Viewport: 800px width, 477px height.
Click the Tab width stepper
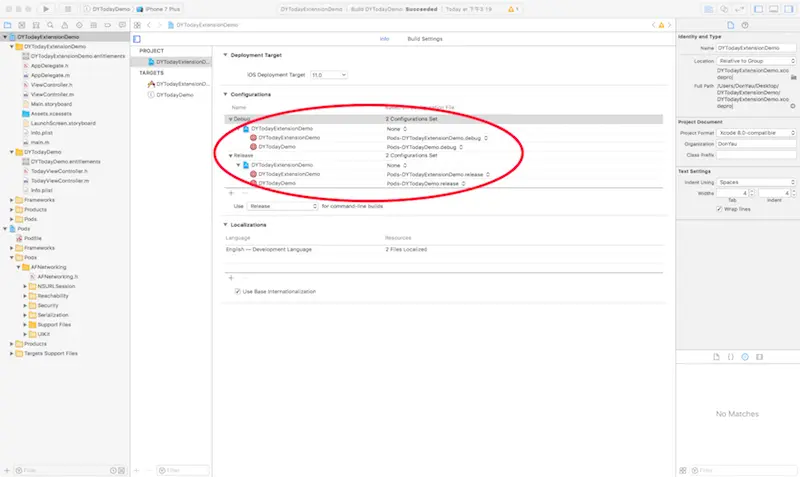[751, 193]
